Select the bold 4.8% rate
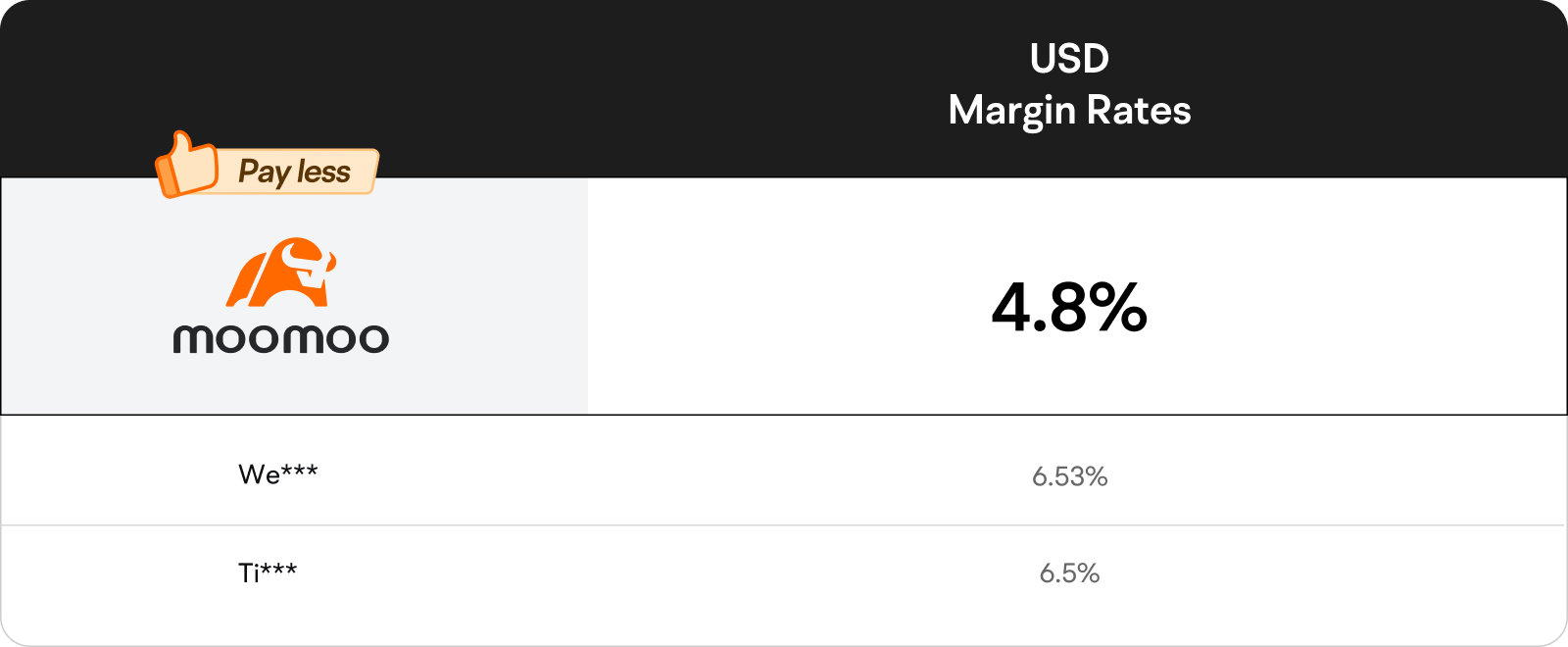Screen dimensions: 1568x647 [x=1069, y=308]
